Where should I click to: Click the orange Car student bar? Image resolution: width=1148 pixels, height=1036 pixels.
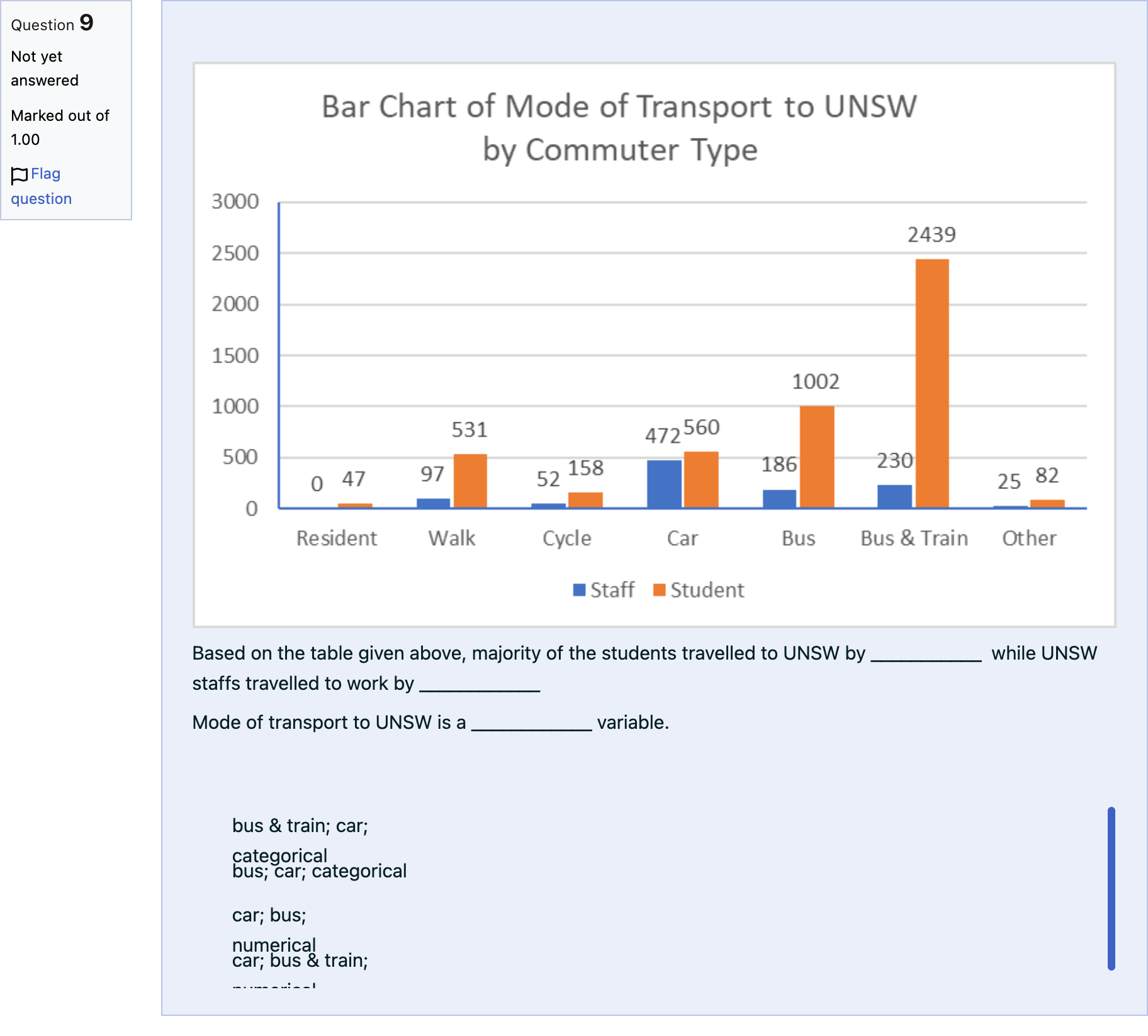701,480
